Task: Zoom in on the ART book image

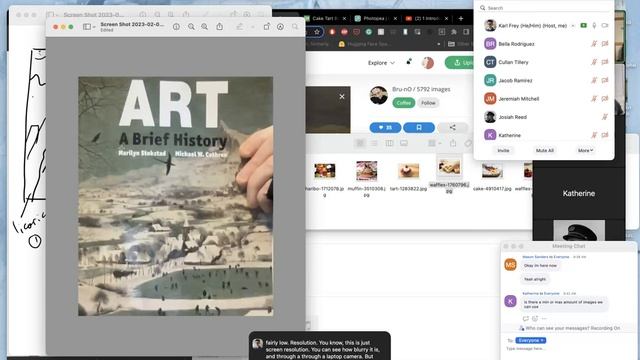Action: click(204, 27)
